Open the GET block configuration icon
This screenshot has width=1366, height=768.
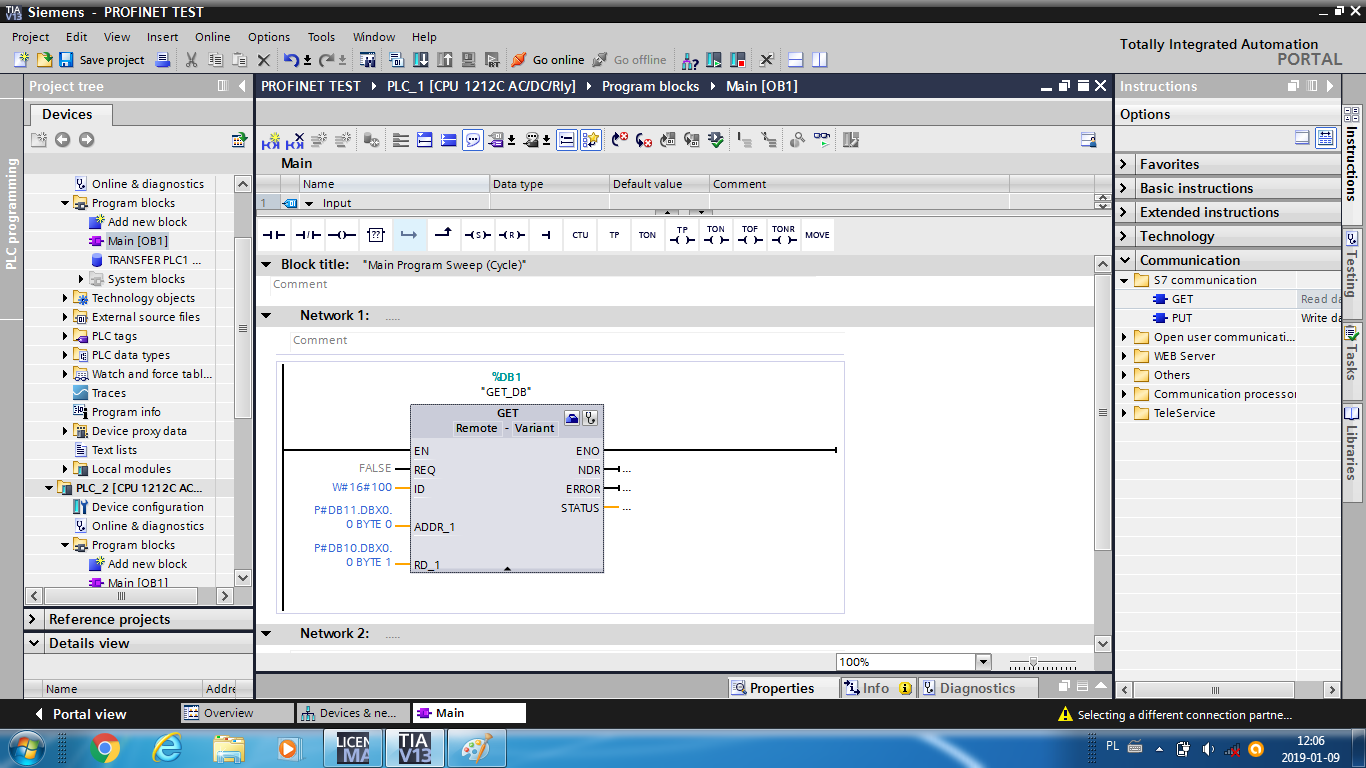coord(572,418)
